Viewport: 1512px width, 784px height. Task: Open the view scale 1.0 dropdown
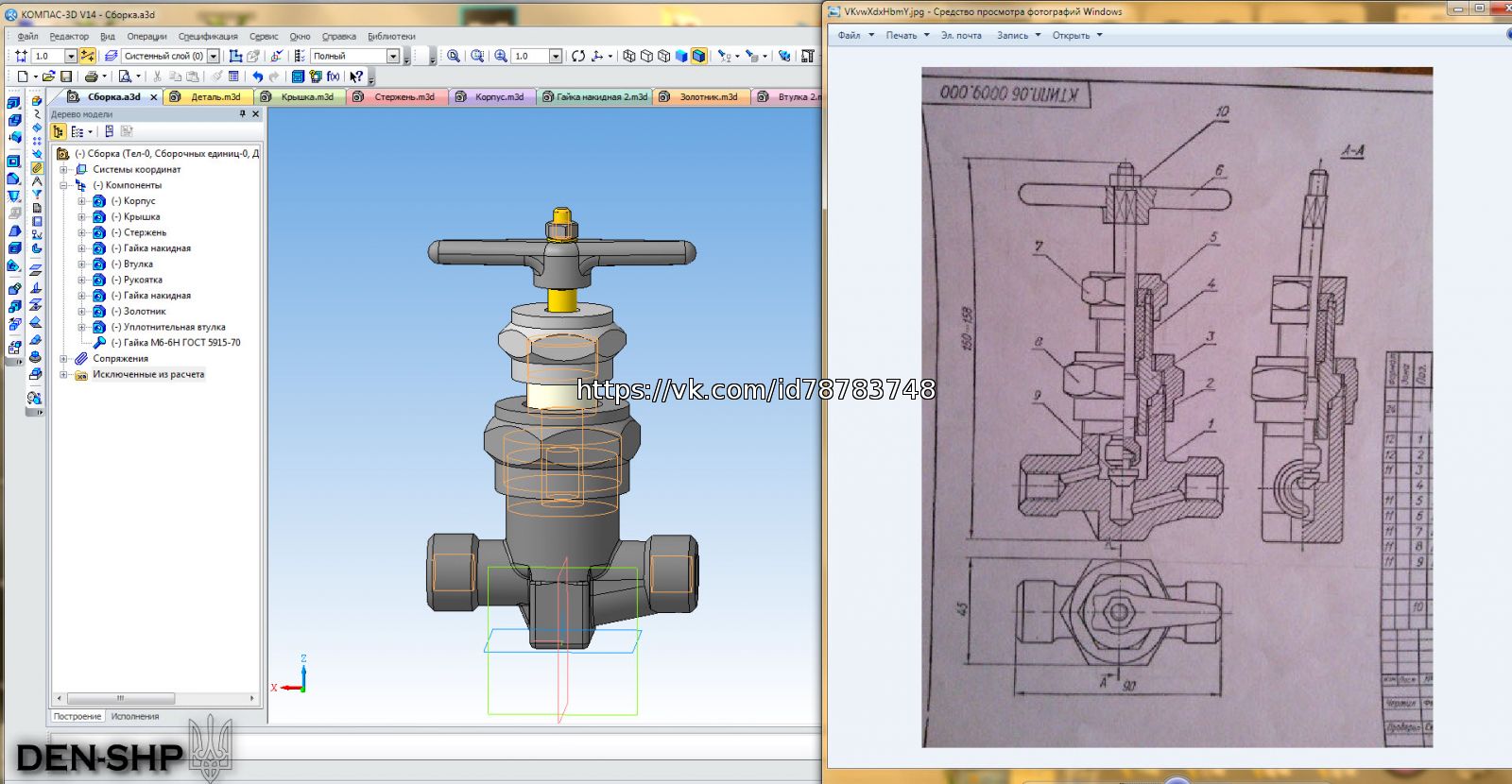point(71,56)
